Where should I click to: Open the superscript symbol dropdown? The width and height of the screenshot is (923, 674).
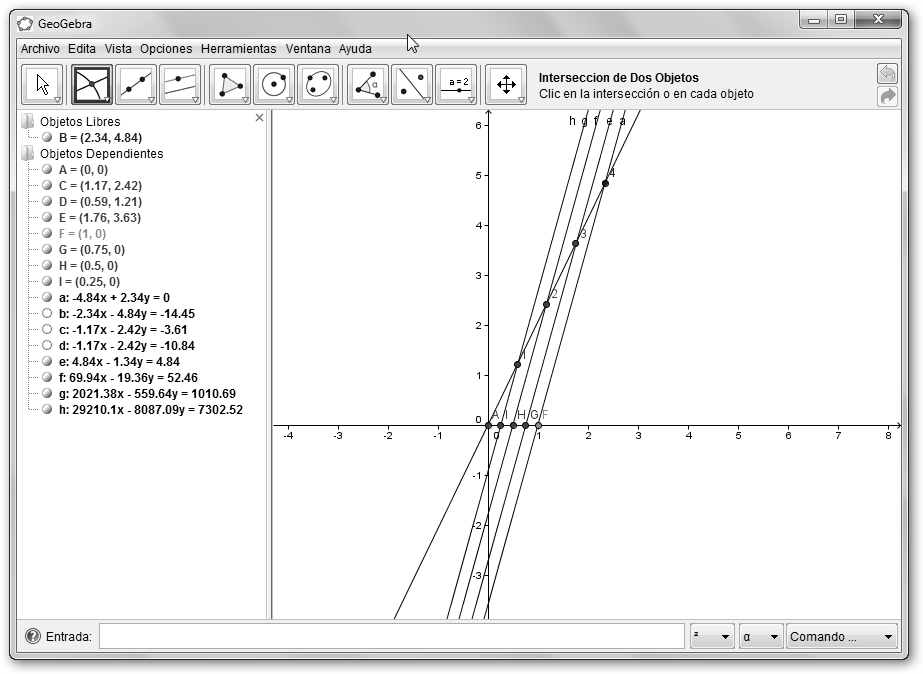711,636
